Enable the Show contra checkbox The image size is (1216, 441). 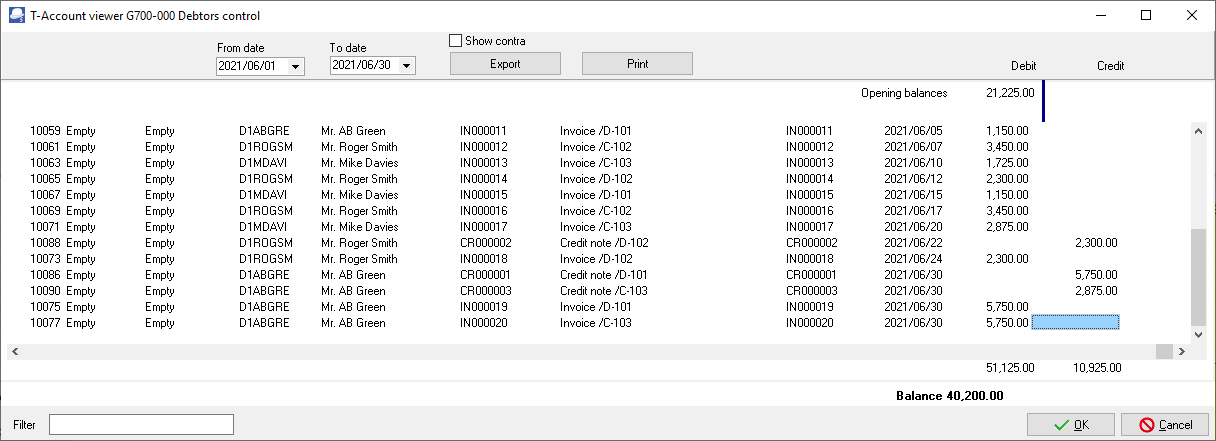(x=456, y=41)
